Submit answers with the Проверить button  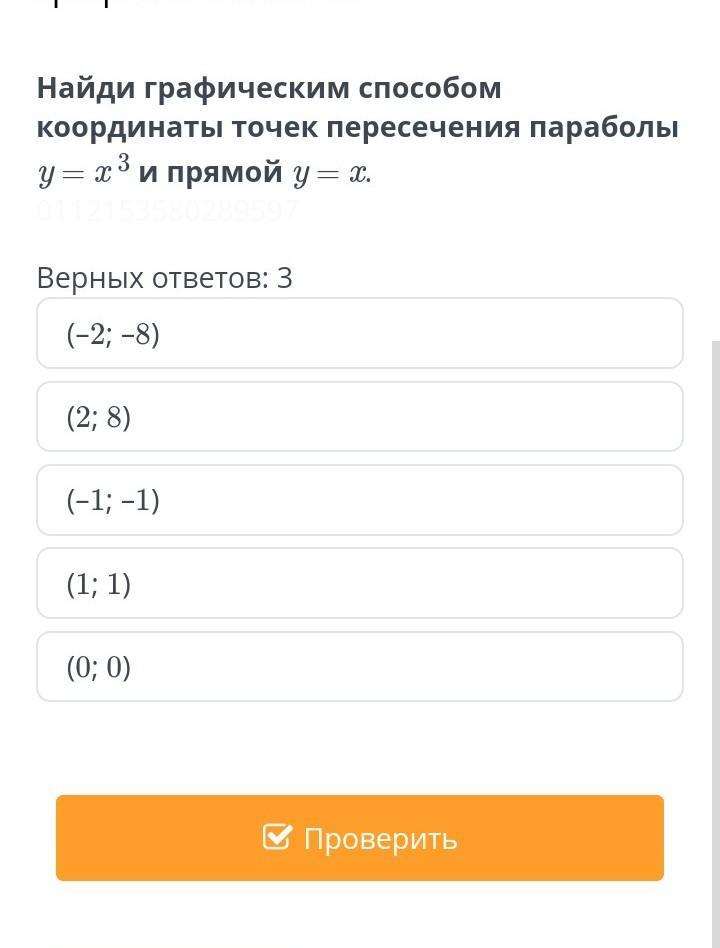point(360,838)
